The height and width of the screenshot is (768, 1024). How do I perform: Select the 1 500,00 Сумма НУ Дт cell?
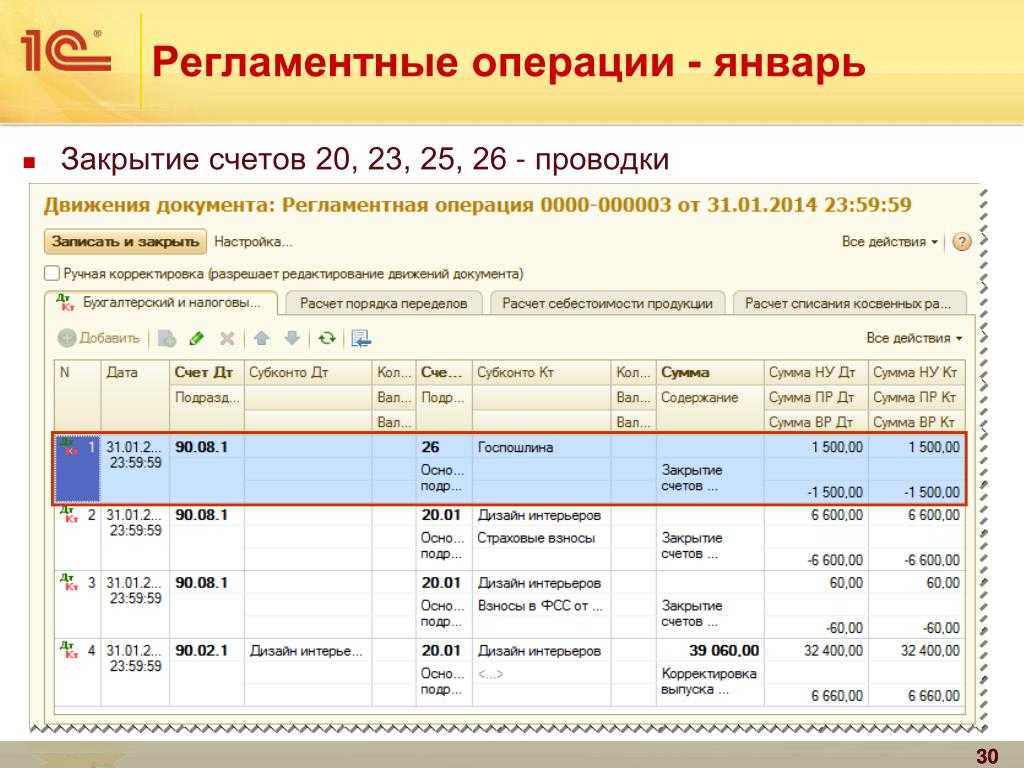pos(816,447)
